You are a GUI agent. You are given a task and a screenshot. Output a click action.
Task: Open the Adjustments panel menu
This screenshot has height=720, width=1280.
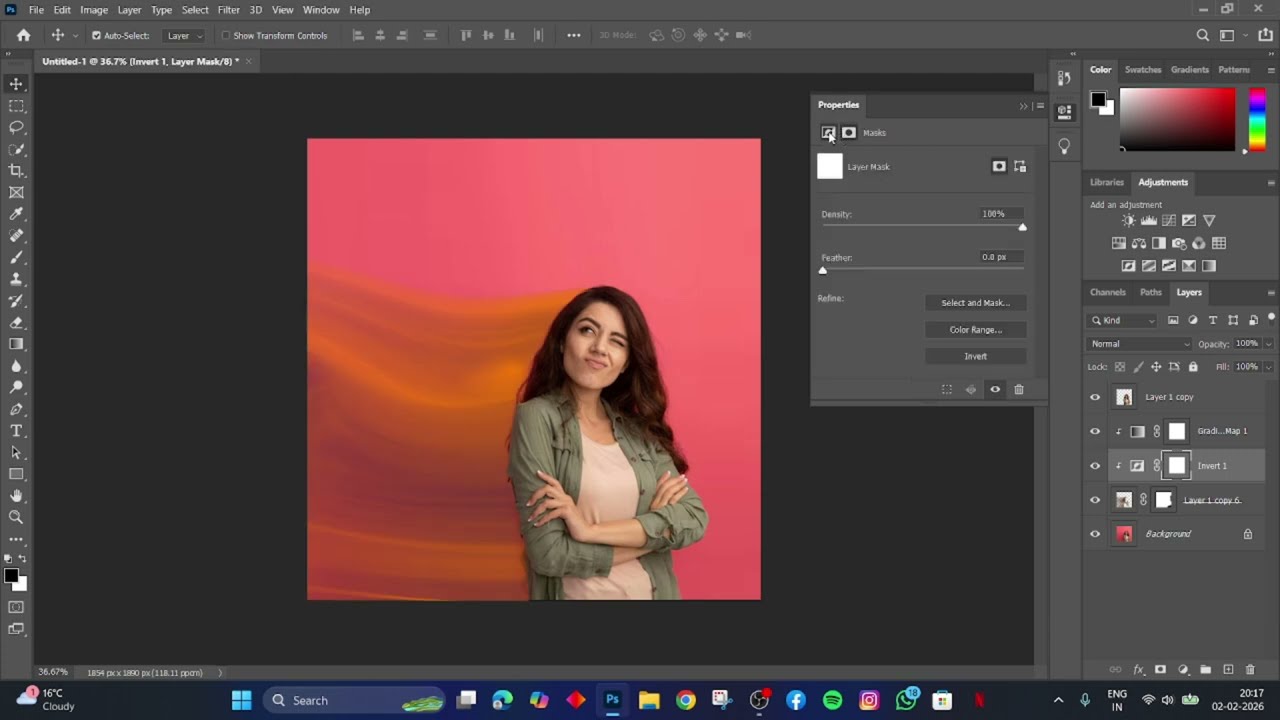click(x=1271, y=182)
